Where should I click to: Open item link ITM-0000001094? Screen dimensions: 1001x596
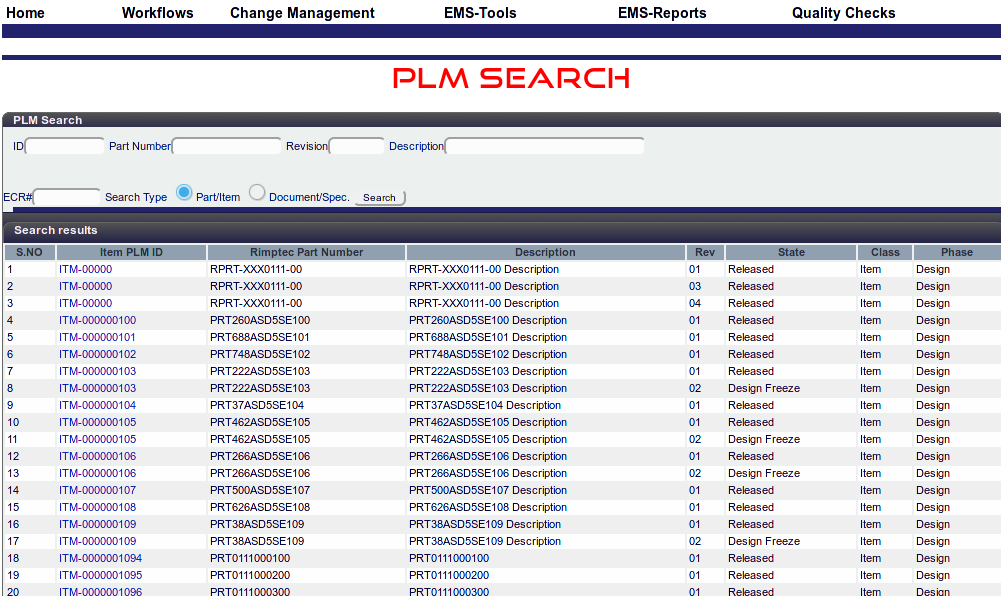[100, 558]
